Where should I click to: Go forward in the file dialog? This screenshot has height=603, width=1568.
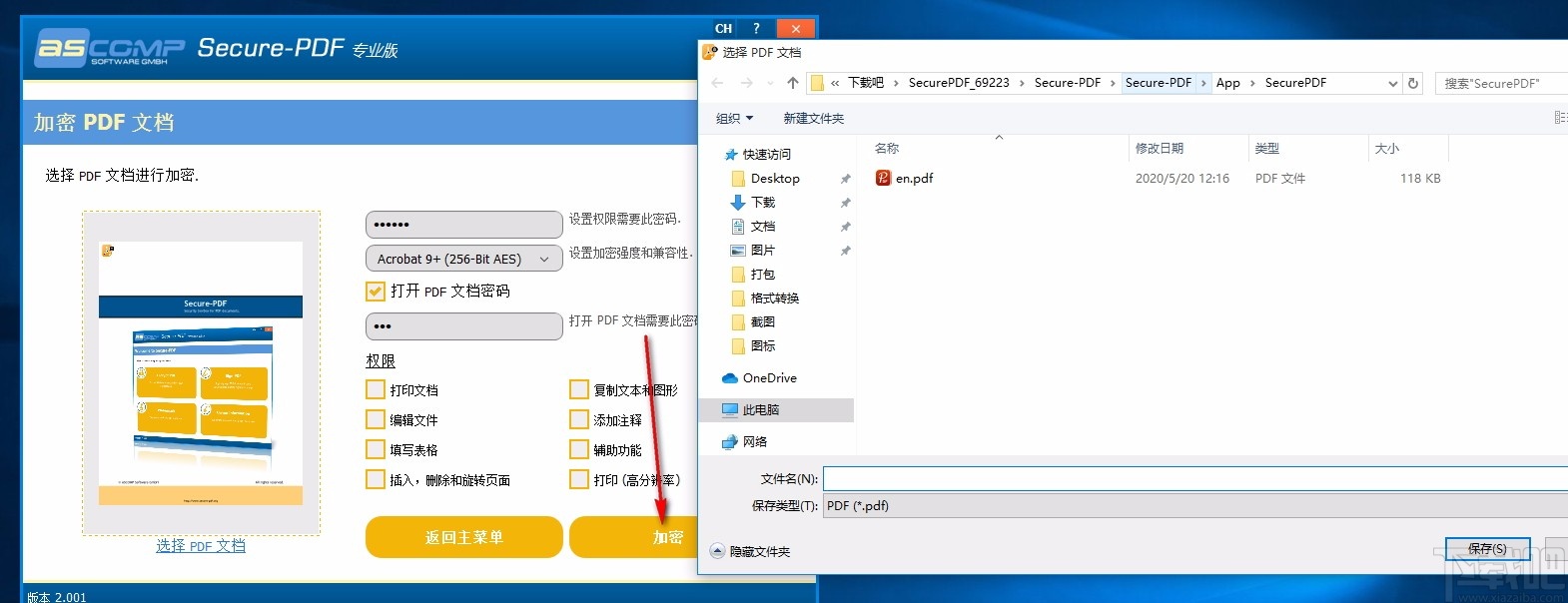coord(746,83)
